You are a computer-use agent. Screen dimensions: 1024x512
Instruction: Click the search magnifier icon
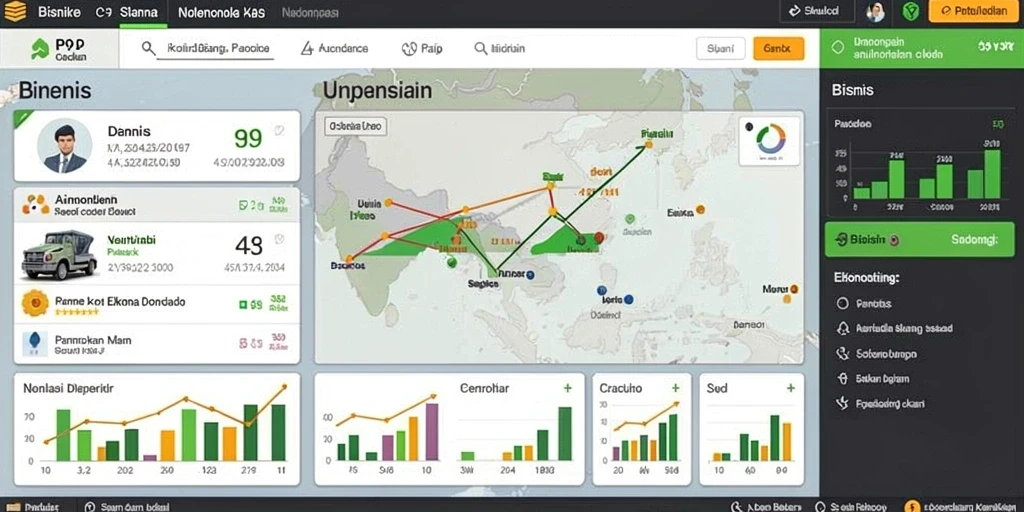(148, 48)
